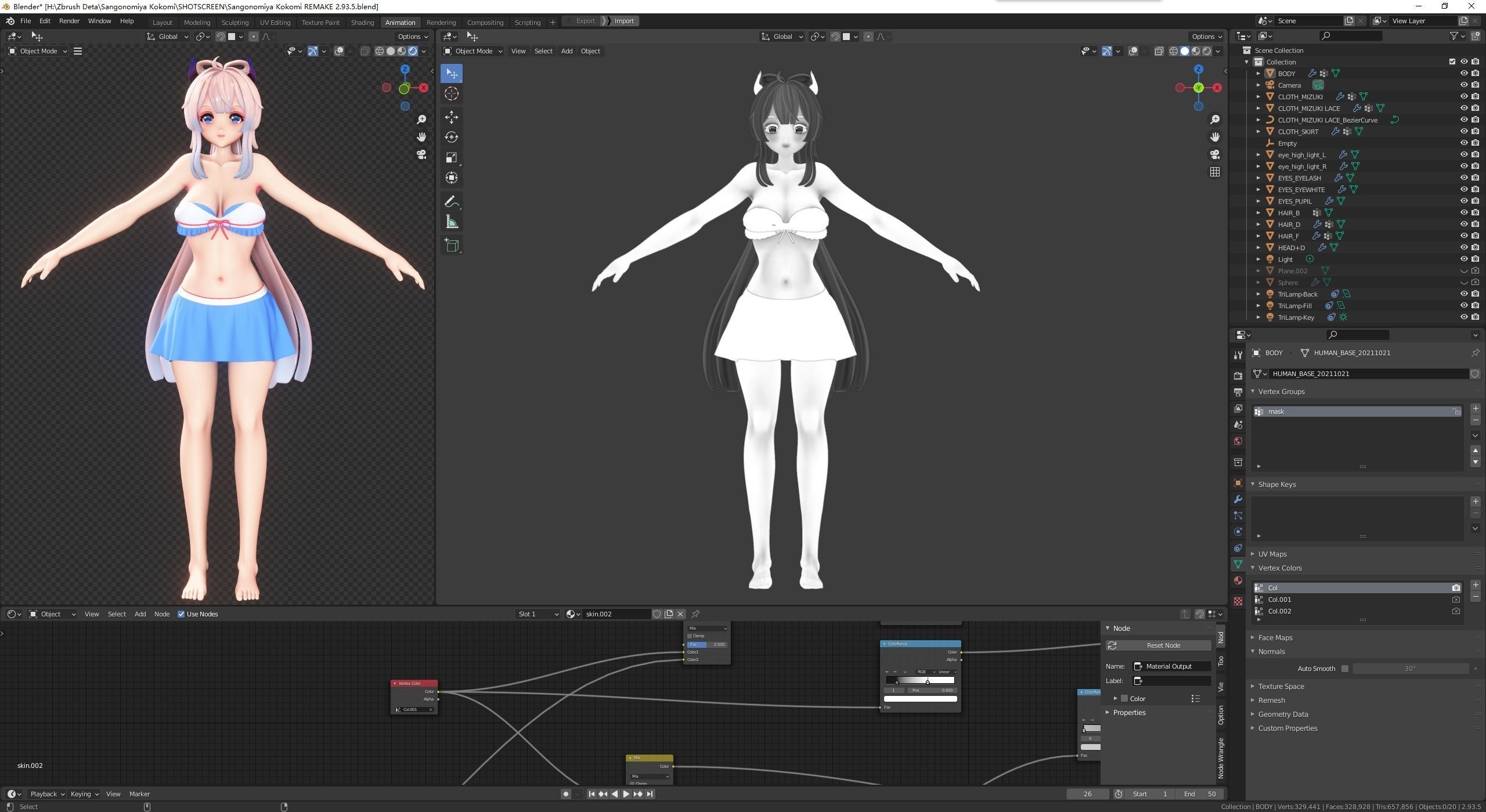The height and width of the screenshot is (812, 1486).
Task: Add a new vertex color layer
Action: (x=1476, y=585)
